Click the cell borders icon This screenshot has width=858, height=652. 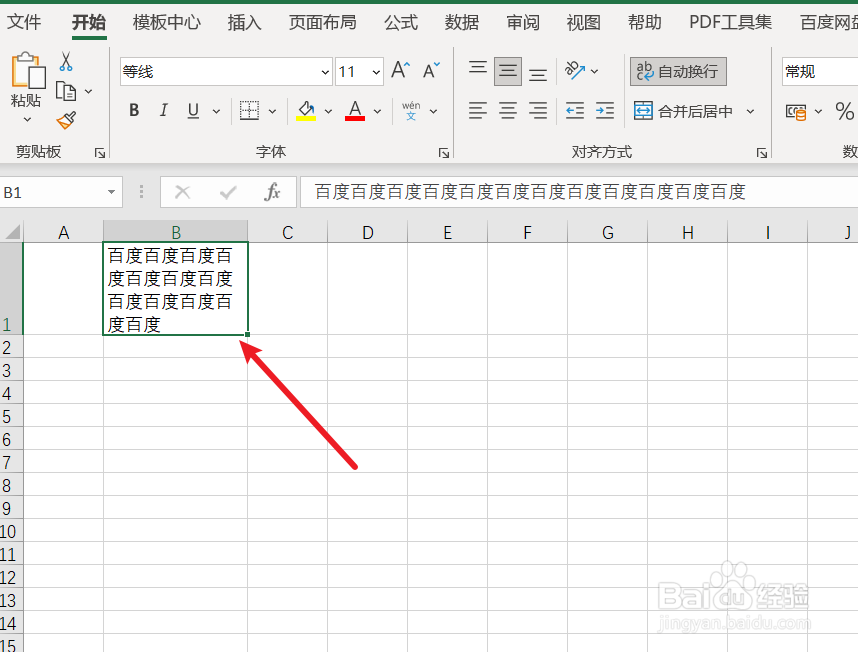[x=250, y=110]
